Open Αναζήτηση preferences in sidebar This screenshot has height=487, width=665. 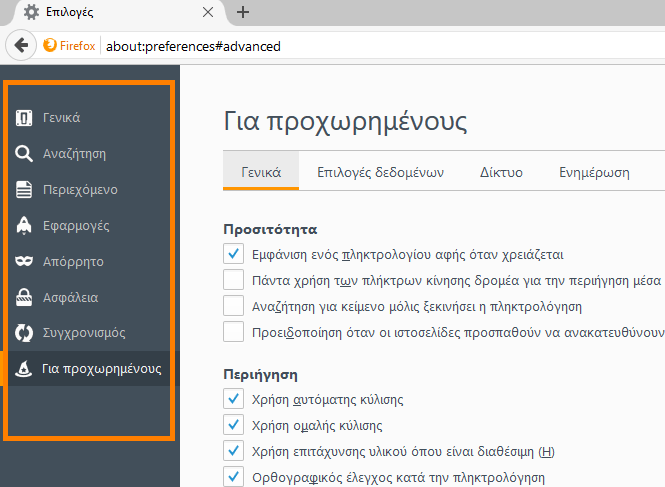tap(89, 154)
